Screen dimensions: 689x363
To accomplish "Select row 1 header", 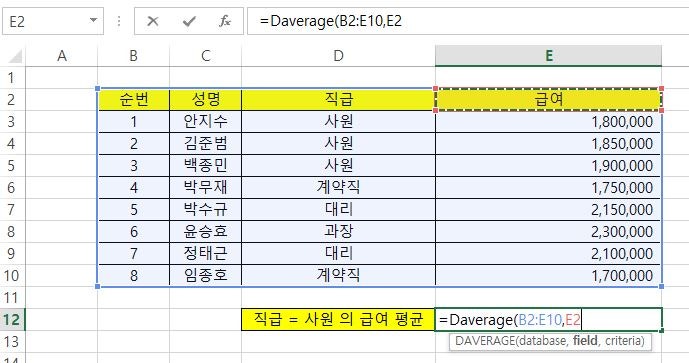I will pyautogui.click(x=12, y=78).
